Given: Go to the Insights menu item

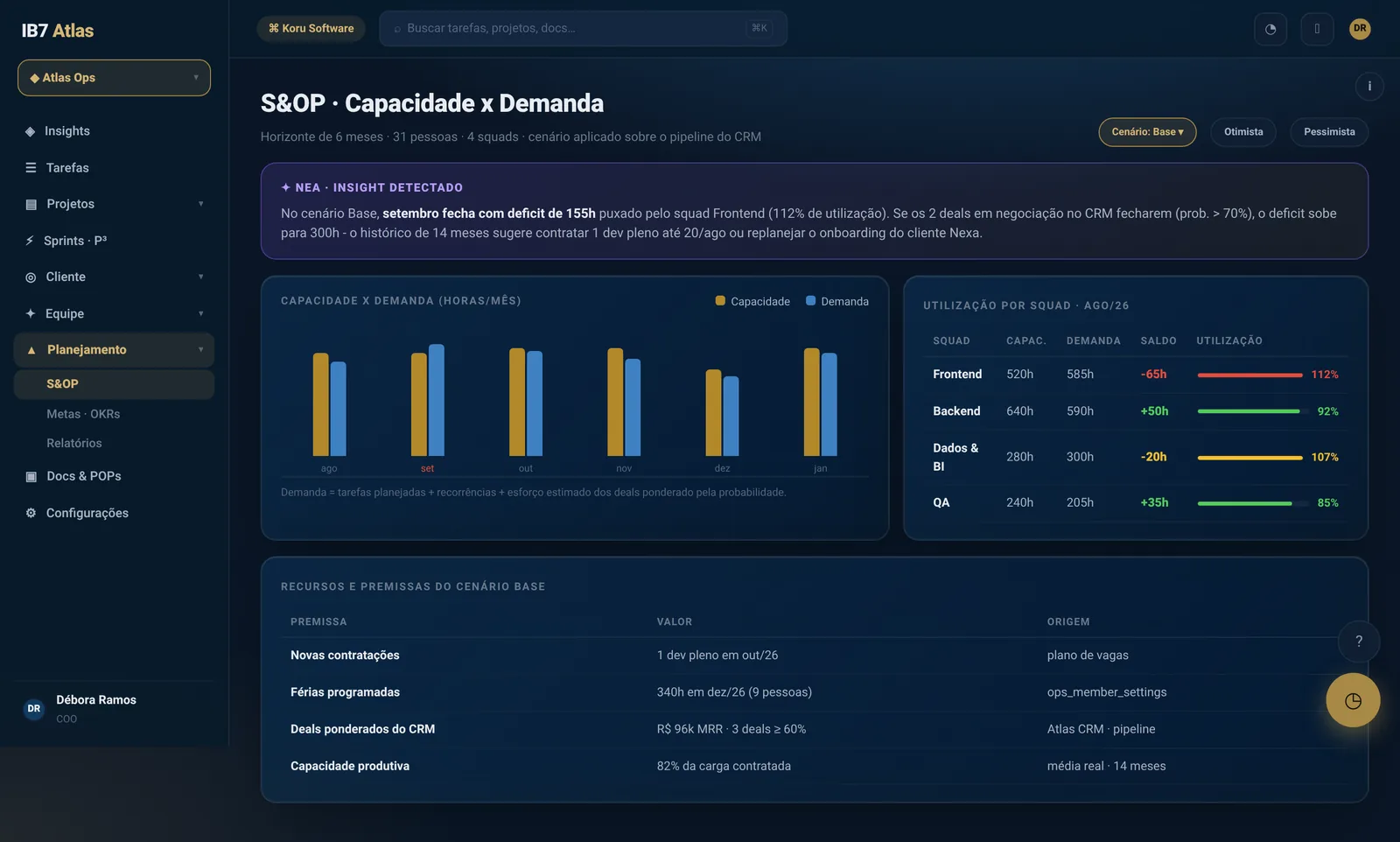Looking at the screenshot, I should (114, 131).
